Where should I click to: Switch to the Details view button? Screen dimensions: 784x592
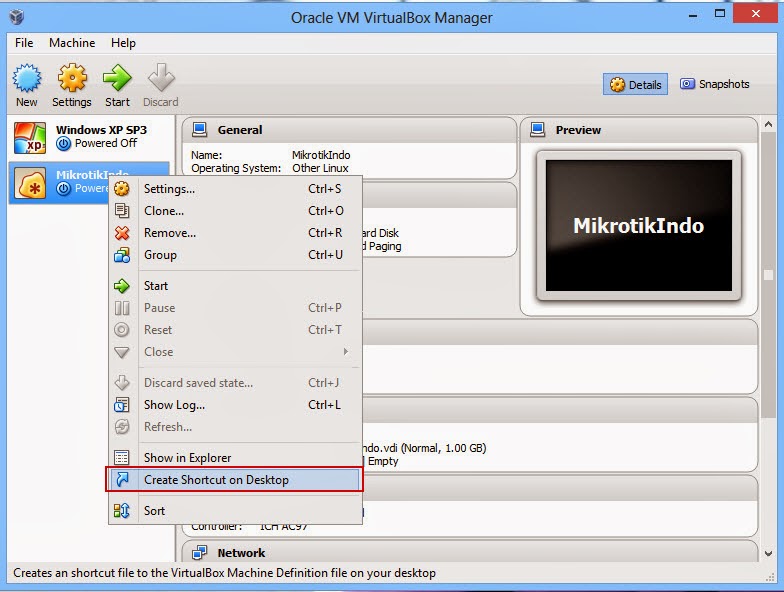coord(635,84)
